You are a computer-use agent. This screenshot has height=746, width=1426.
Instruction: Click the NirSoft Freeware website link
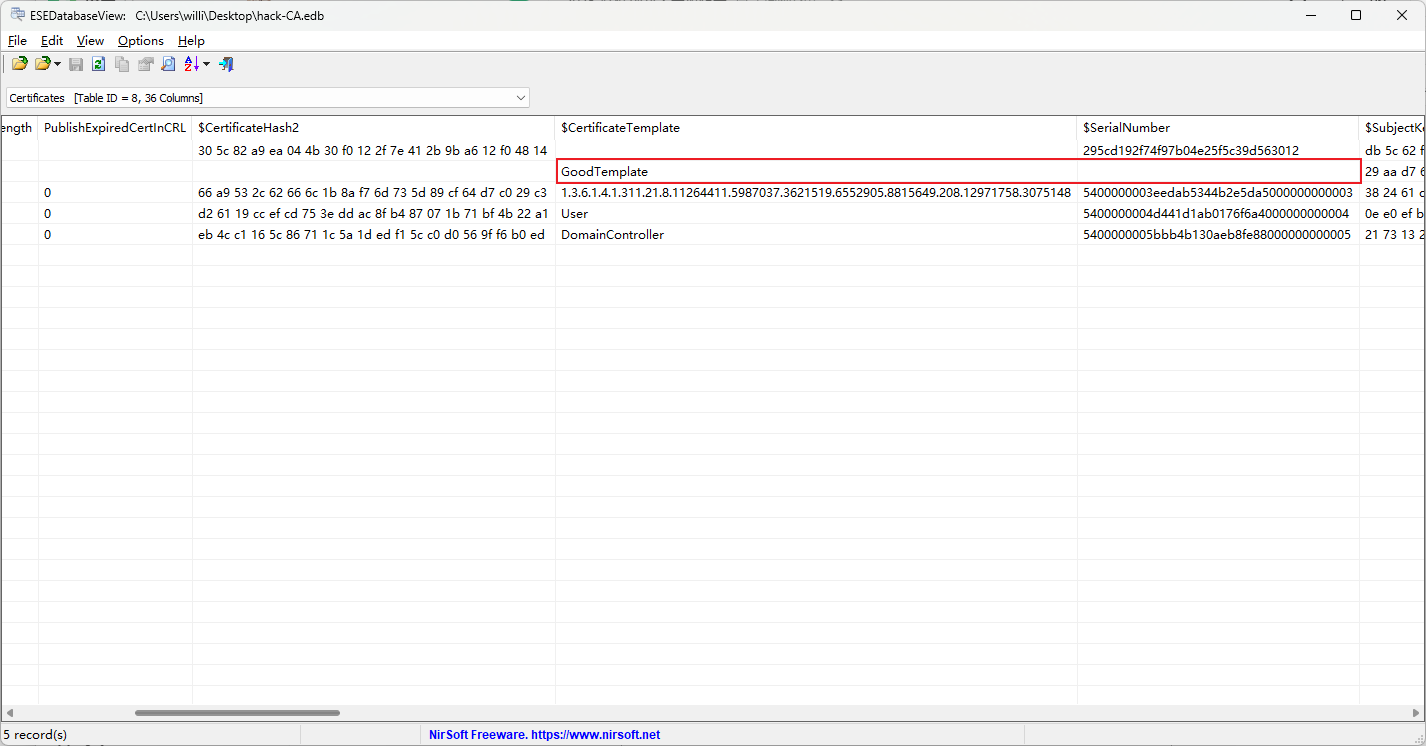544,734
